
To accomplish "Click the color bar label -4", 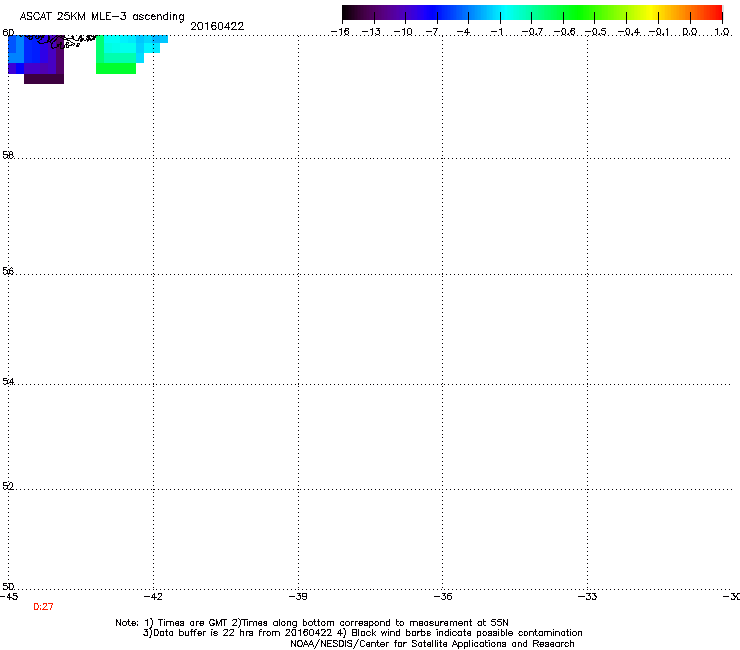I will click(464, 32).
